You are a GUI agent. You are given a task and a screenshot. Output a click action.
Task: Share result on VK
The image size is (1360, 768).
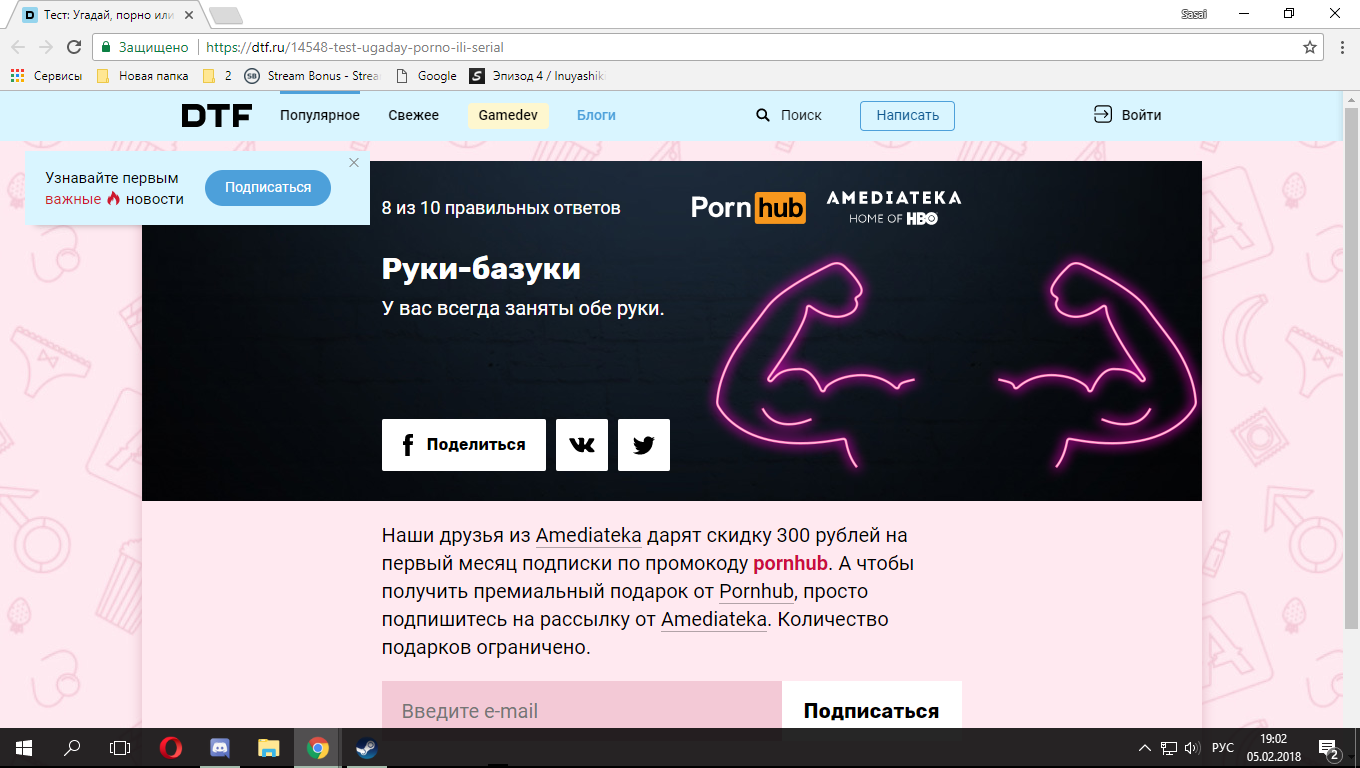(582, 445)
